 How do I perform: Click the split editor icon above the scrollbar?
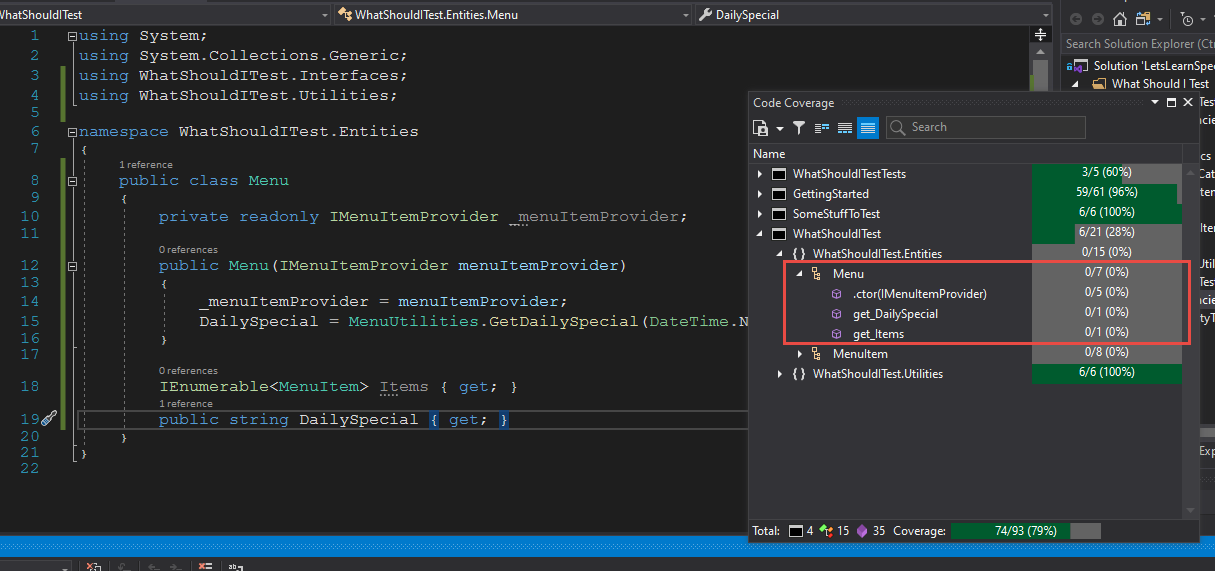[x=1041, y=34]
